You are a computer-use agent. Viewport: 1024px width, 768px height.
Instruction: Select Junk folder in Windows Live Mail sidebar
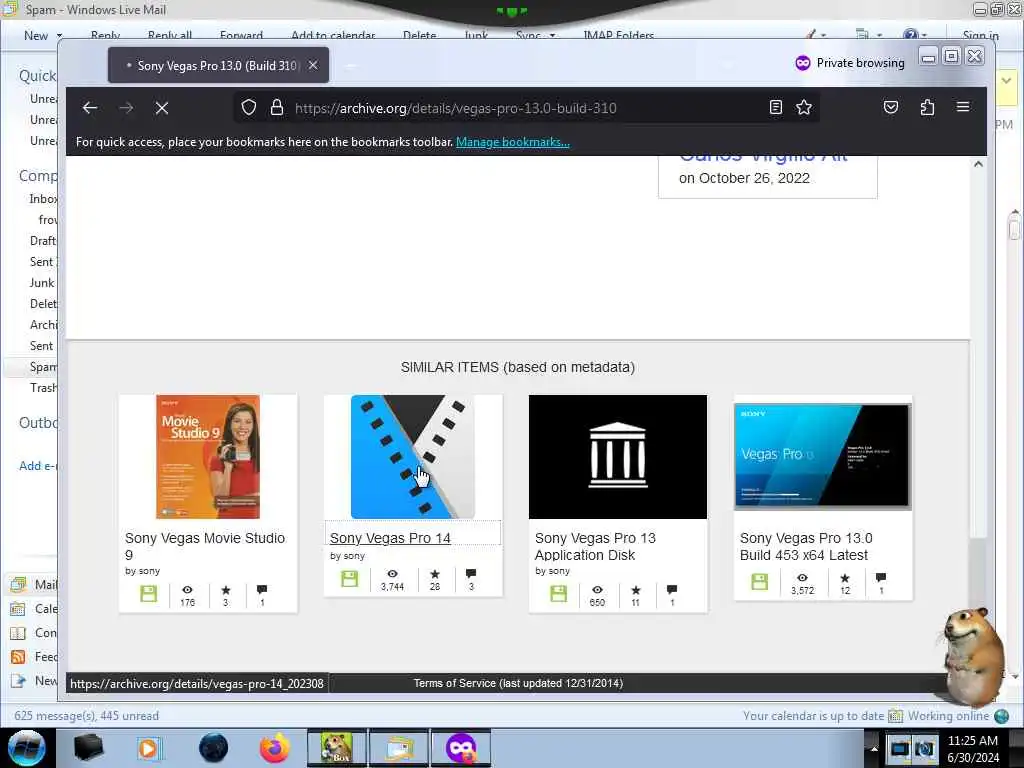(x=42, y=283)
